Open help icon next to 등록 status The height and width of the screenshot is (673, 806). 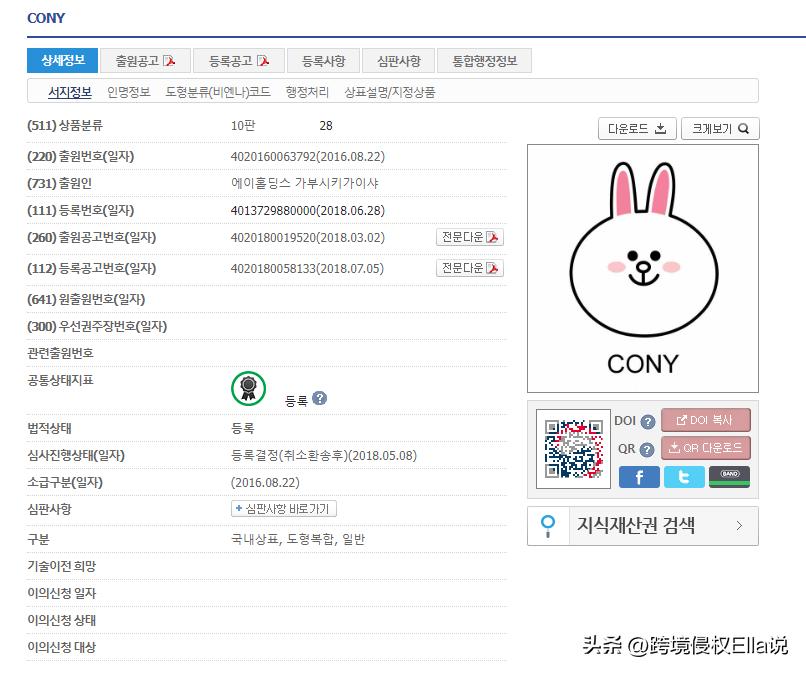click(319, 398)
